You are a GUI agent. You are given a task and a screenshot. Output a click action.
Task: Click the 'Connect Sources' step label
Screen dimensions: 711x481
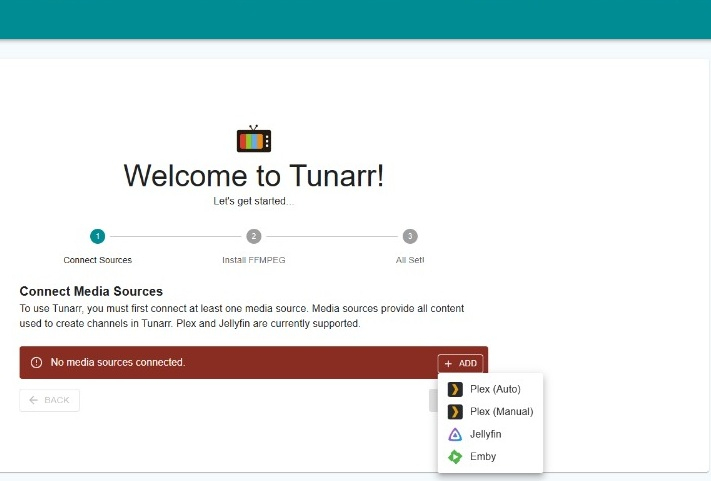click(97, 260)
